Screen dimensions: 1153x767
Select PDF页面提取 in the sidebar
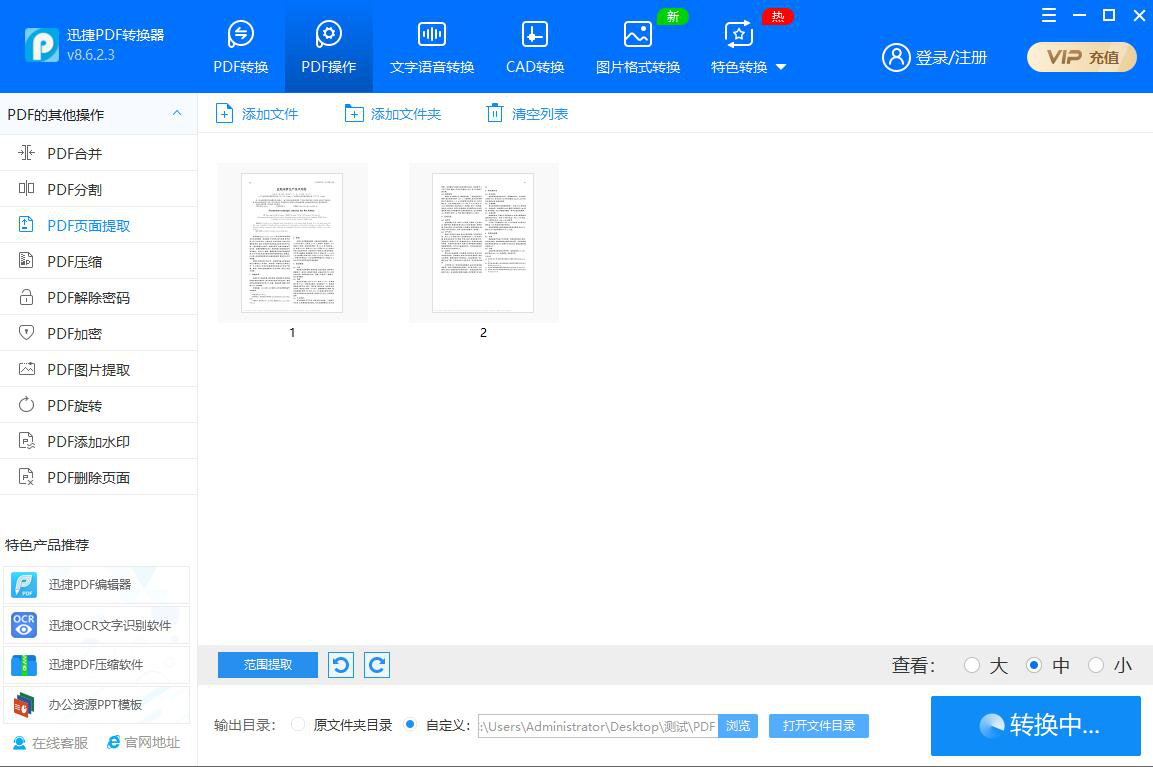(99, 225)
